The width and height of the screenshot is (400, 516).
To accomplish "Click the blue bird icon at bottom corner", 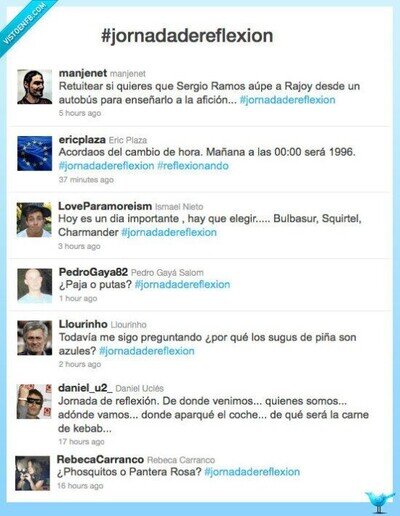I will pyautogui.click(x=379, y=502).
